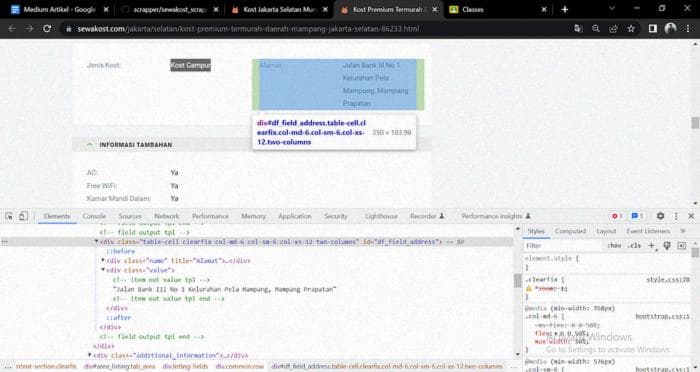Open the Console panel tab
This screenshot has height=372, width=700.
94,216
